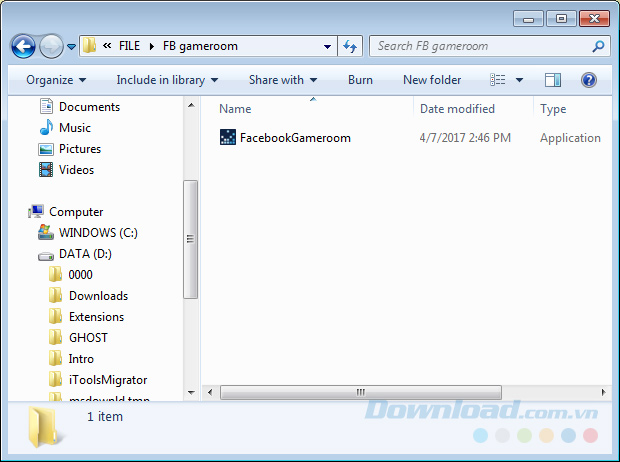The width and height of the screenshot is (620, 462).
Task: Open the Intro folder
Action: [81, 358]
